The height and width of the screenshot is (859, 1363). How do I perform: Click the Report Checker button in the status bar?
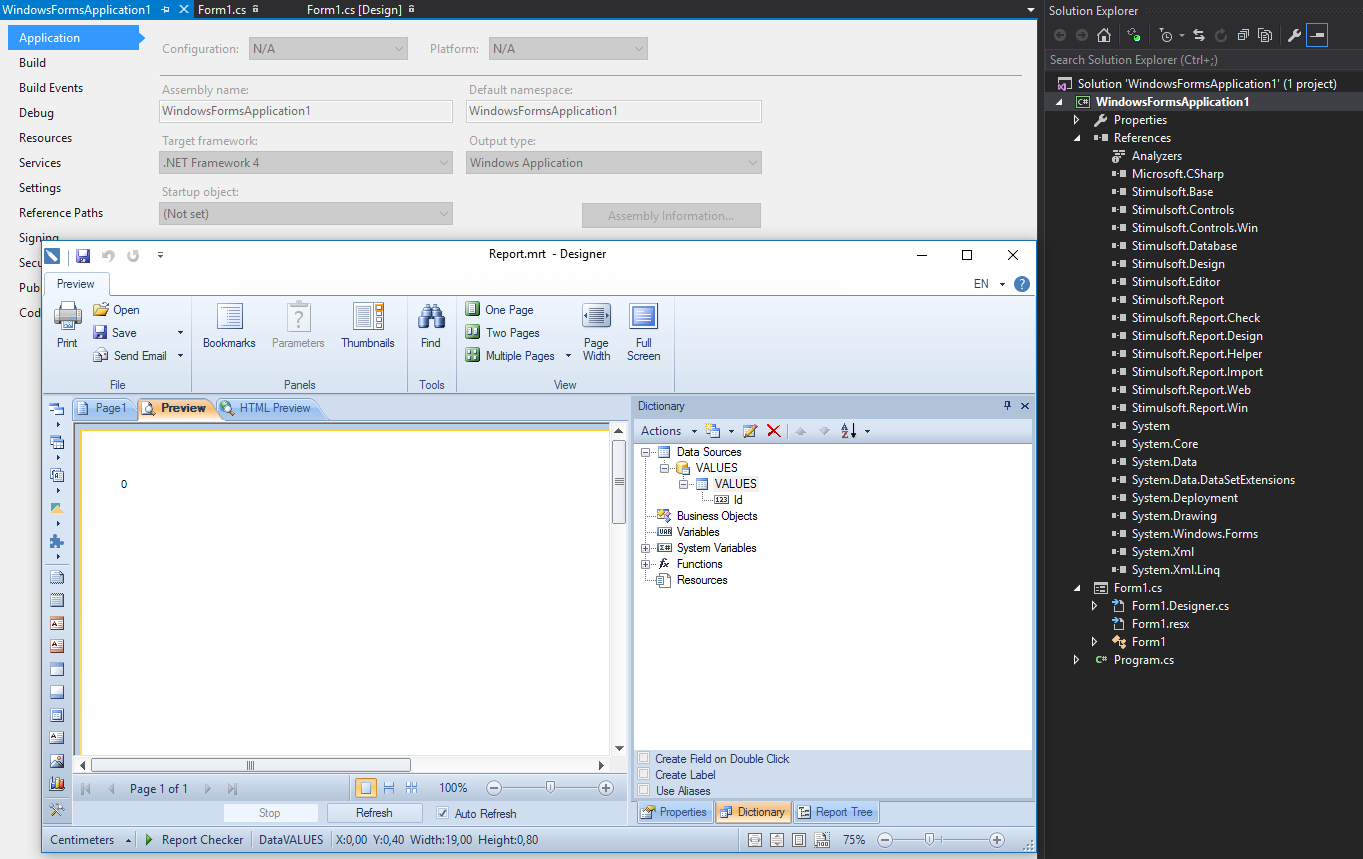(x=195, y=840)
